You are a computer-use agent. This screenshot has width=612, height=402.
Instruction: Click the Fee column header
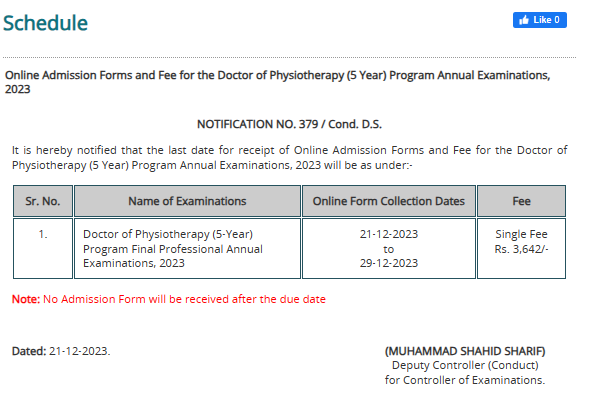[521, 201]
